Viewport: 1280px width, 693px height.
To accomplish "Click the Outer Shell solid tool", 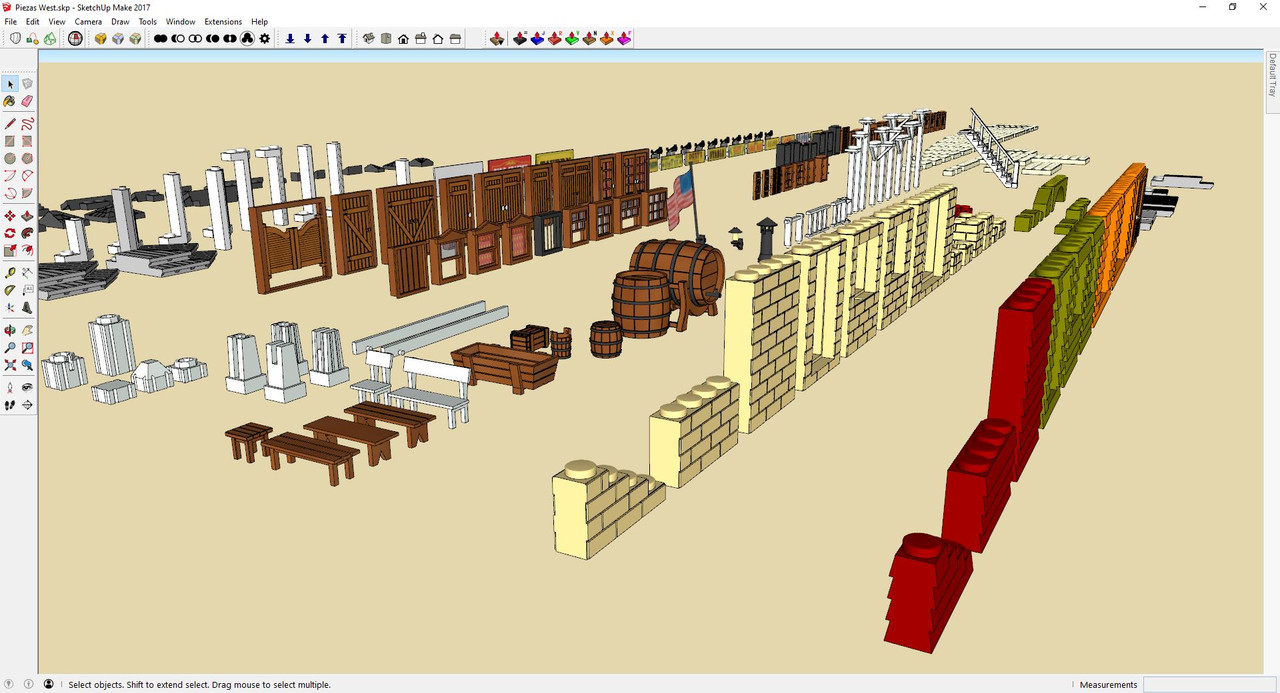I will (x=160, y=39).
